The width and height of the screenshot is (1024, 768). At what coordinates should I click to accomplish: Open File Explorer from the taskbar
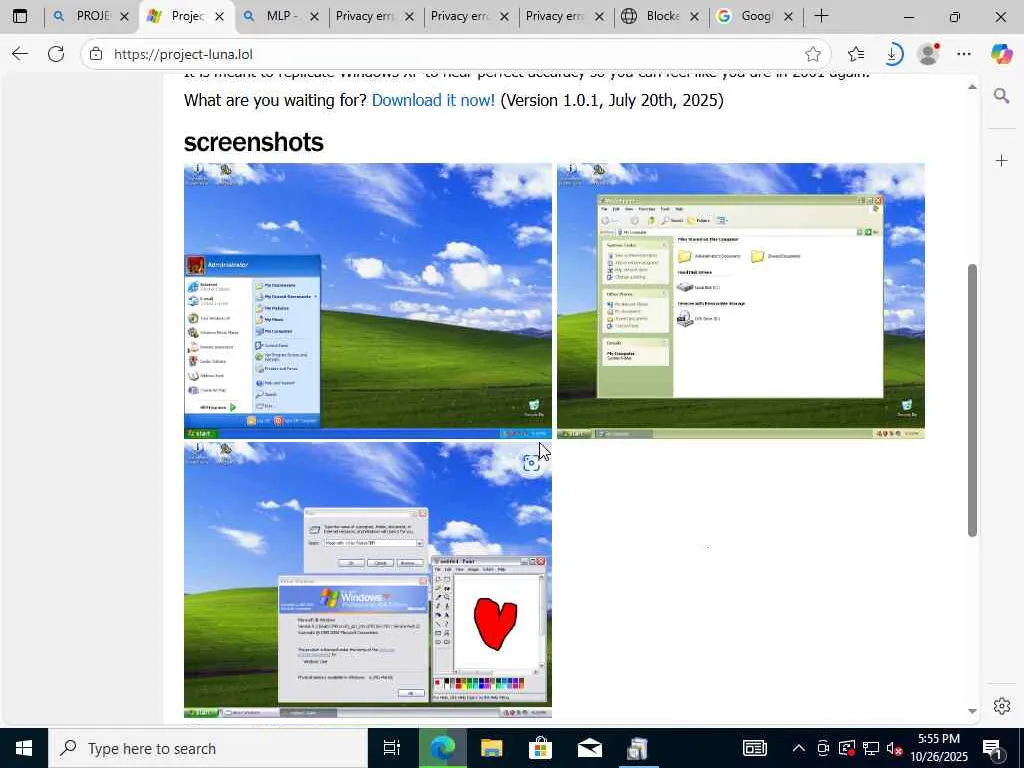[x=491, y=748]
